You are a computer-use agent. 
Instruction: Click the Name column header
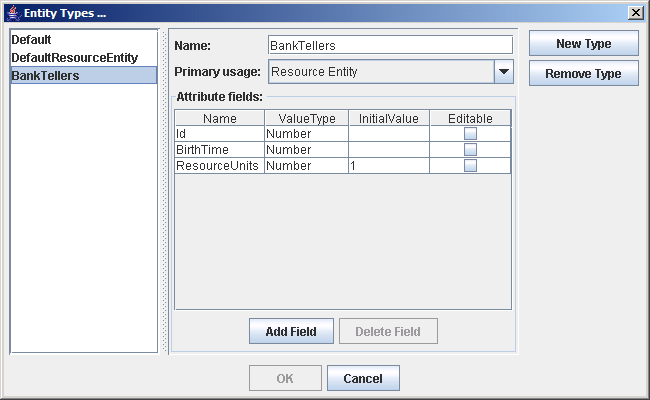coord(219,118)
